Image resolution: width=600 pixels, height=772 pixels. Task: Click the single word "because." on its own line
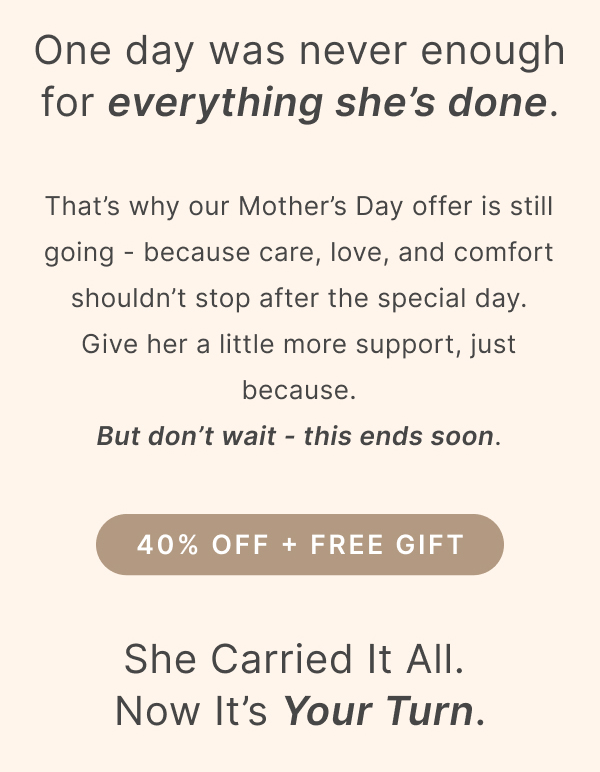click(299, 388)
